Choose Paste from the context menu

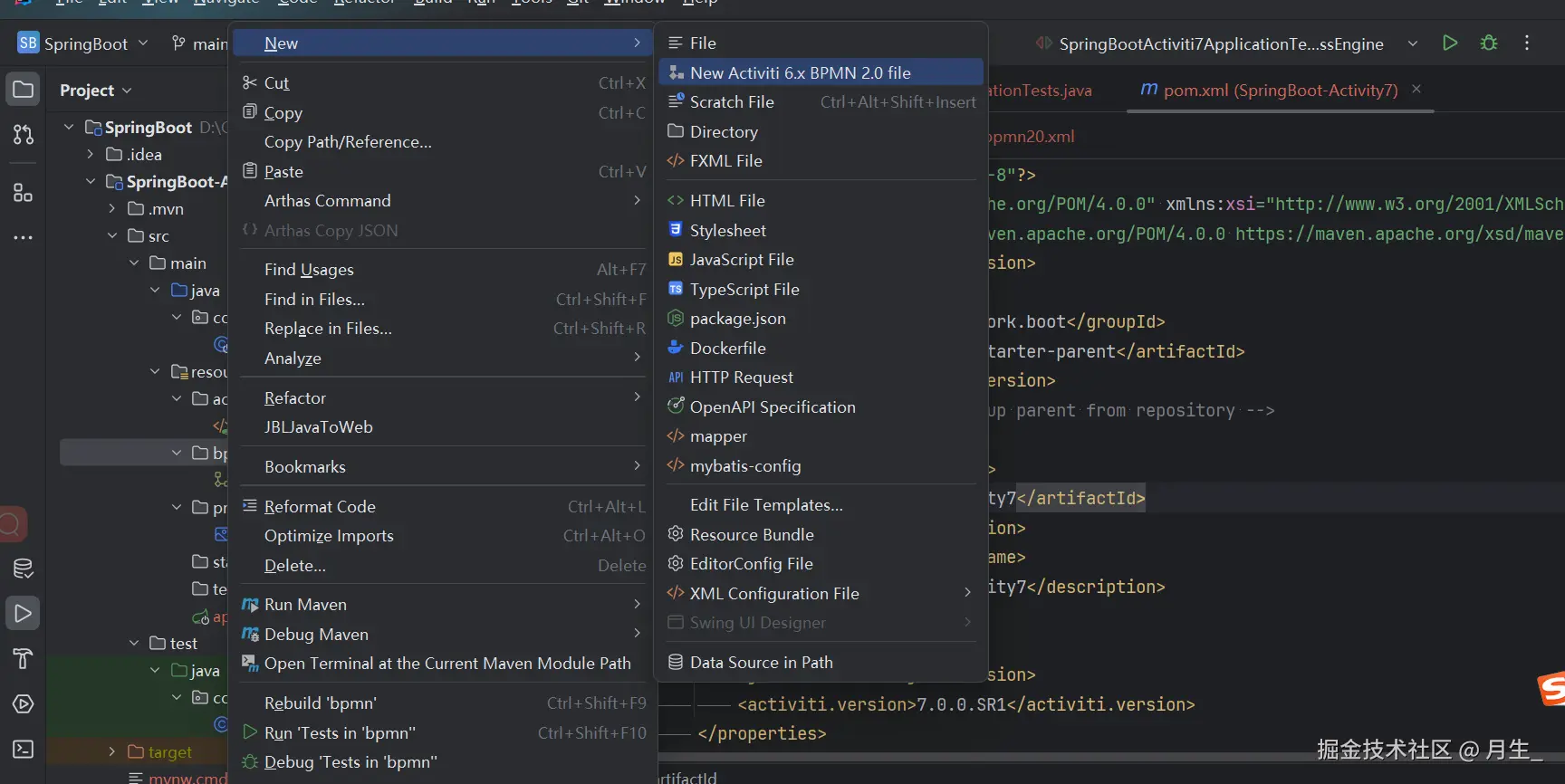click(443, 171)
